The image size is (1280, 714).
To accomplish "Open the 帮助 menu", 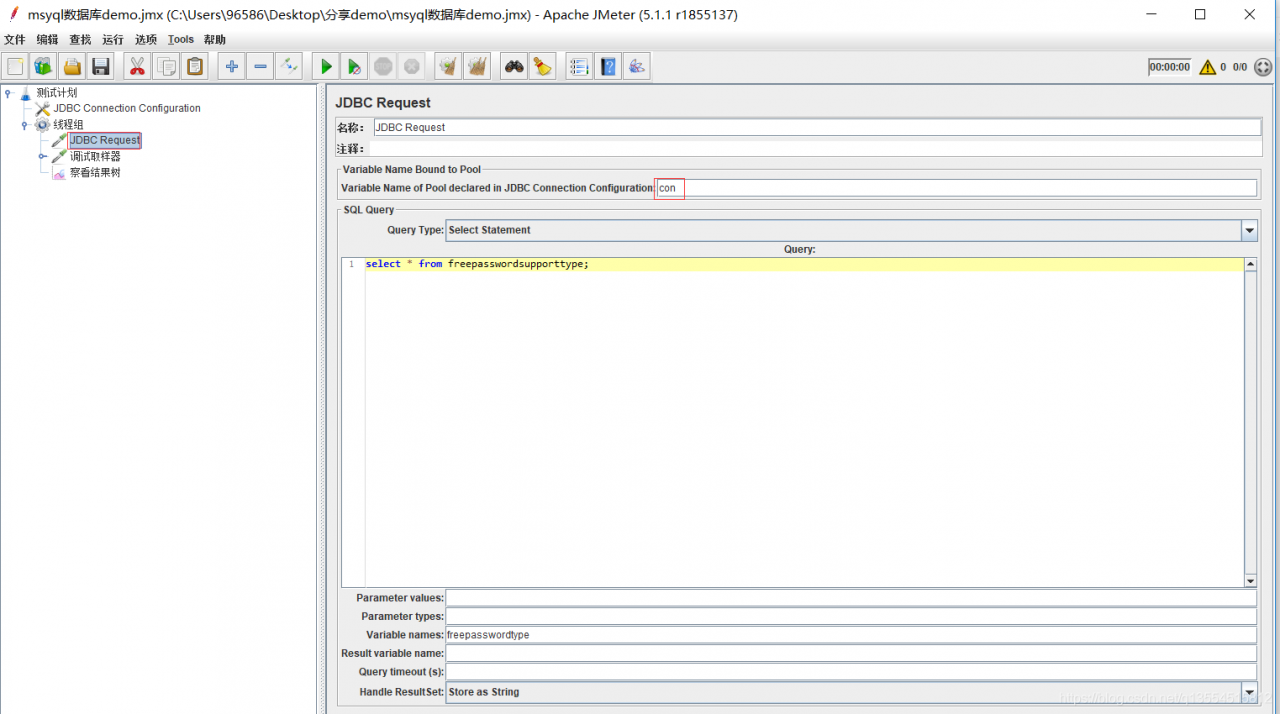I will [x=215, y=39].
